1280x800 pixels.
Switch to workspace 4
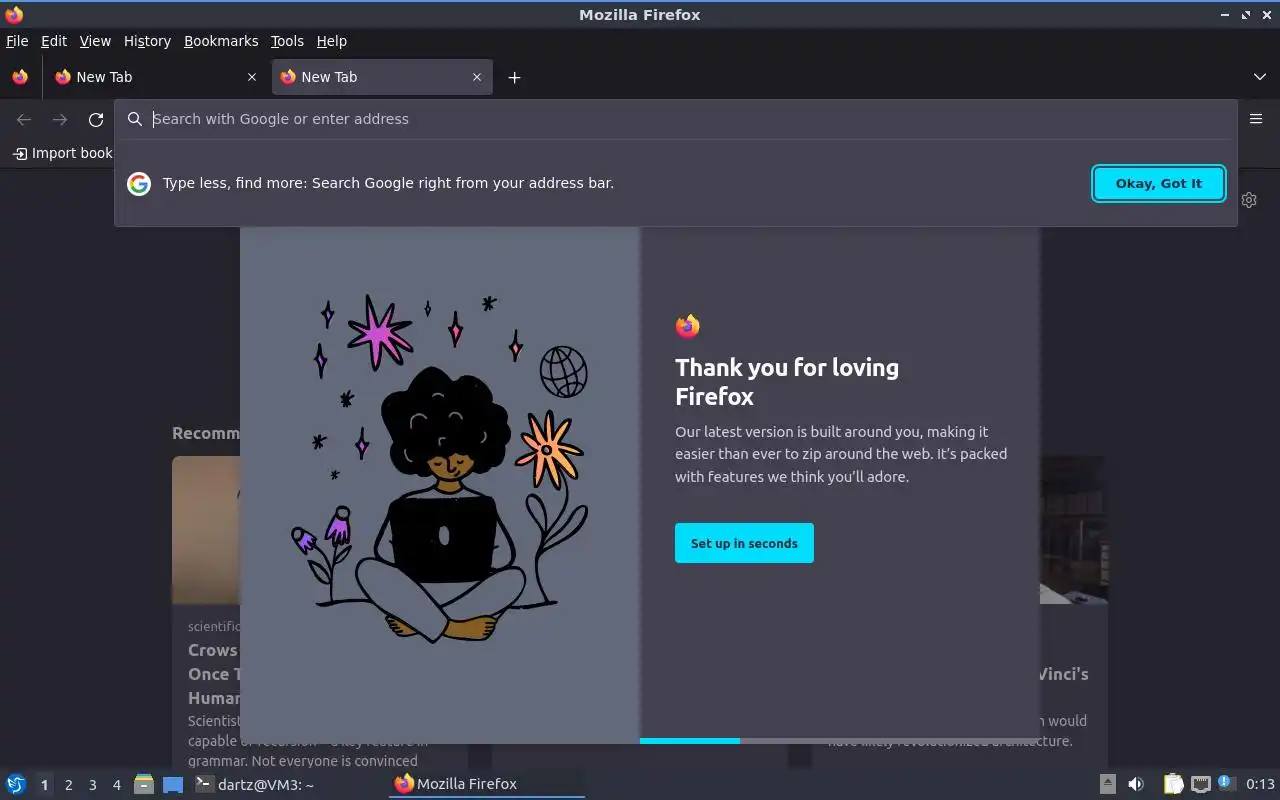[x=117, y=785]
